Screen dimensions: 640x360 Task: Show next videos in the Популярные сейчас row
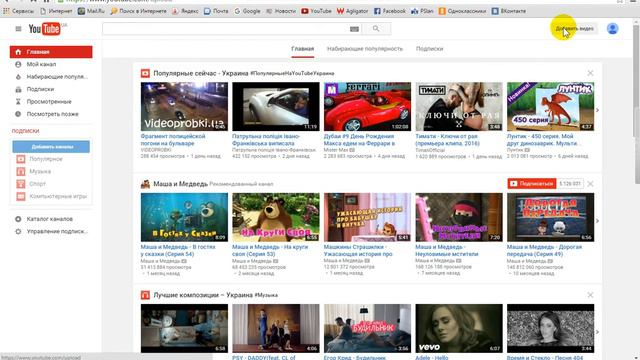[597, 110]
